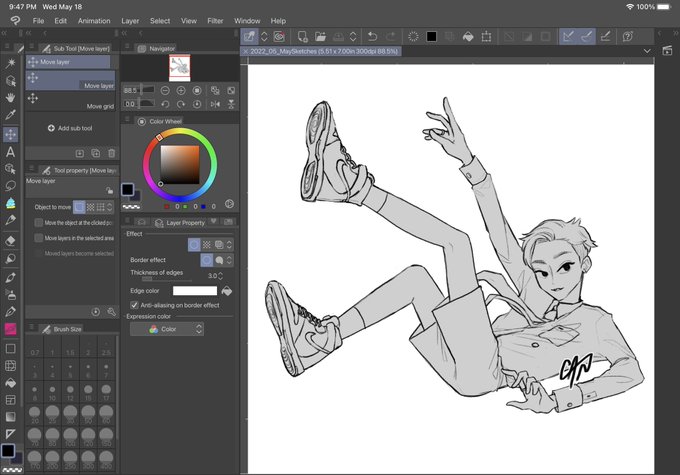
Task: Select the Gradient tool
Action: click(x=10, y=417)
